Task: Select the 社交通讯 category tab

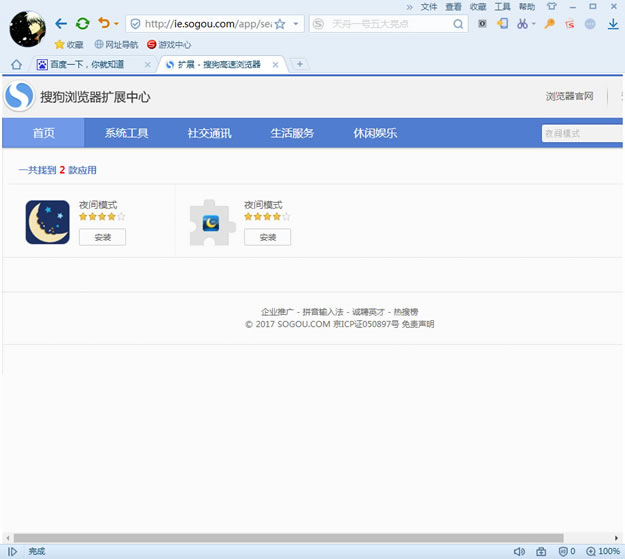Action: (x=209, y=133)
